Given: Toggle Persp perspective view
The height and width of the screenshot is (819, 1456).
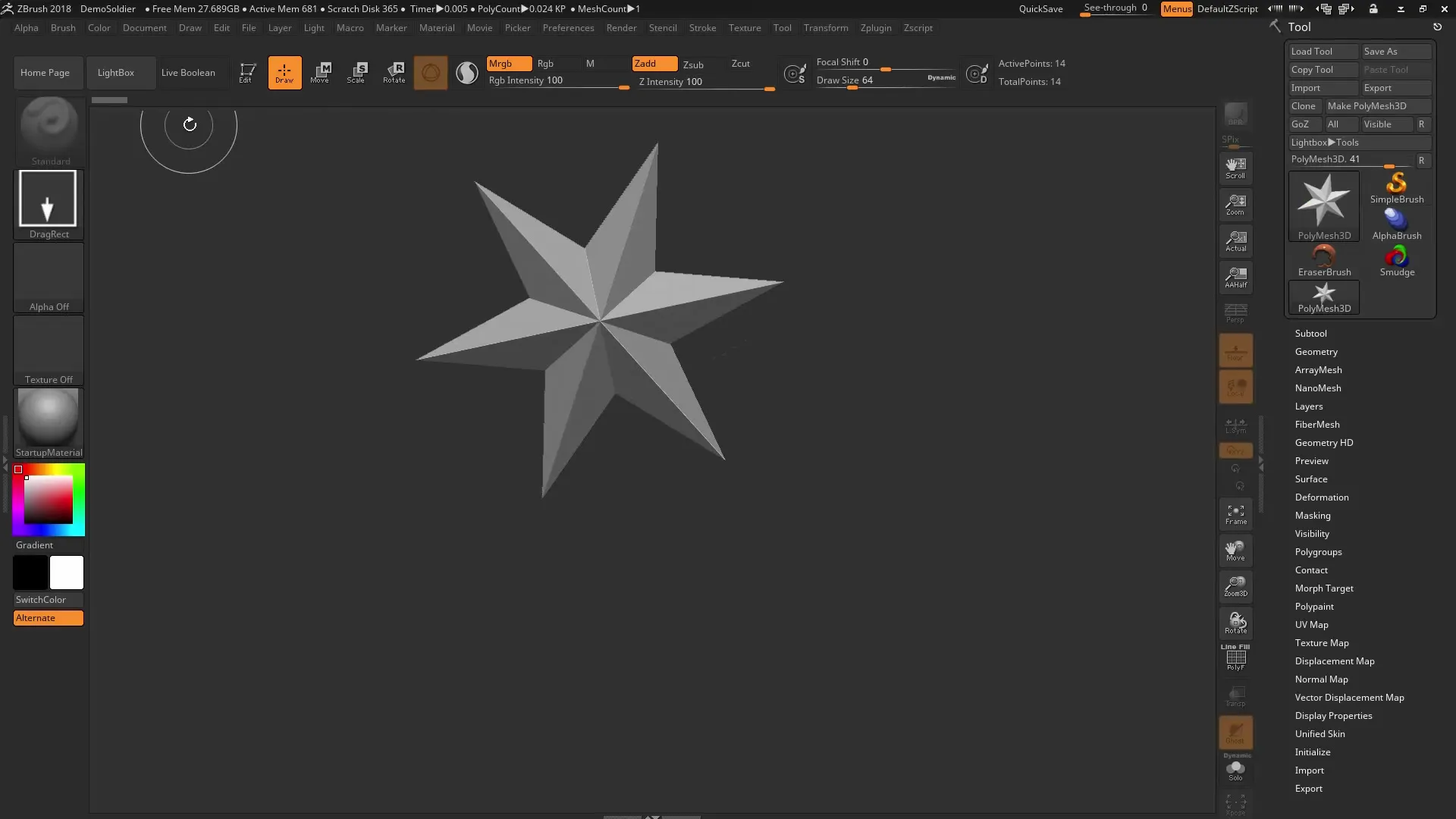Looking at the screenshot, I should click(x=1235, y=312).
